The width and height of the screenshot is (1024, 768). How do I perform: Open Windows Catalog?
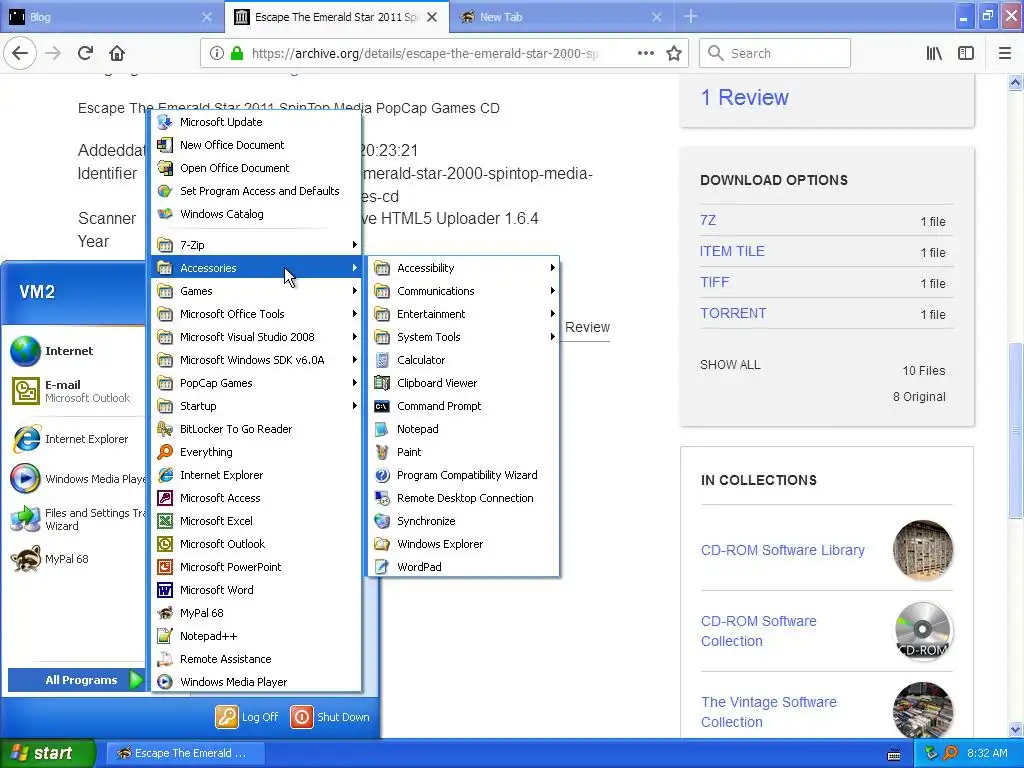[x=256, y=214]
